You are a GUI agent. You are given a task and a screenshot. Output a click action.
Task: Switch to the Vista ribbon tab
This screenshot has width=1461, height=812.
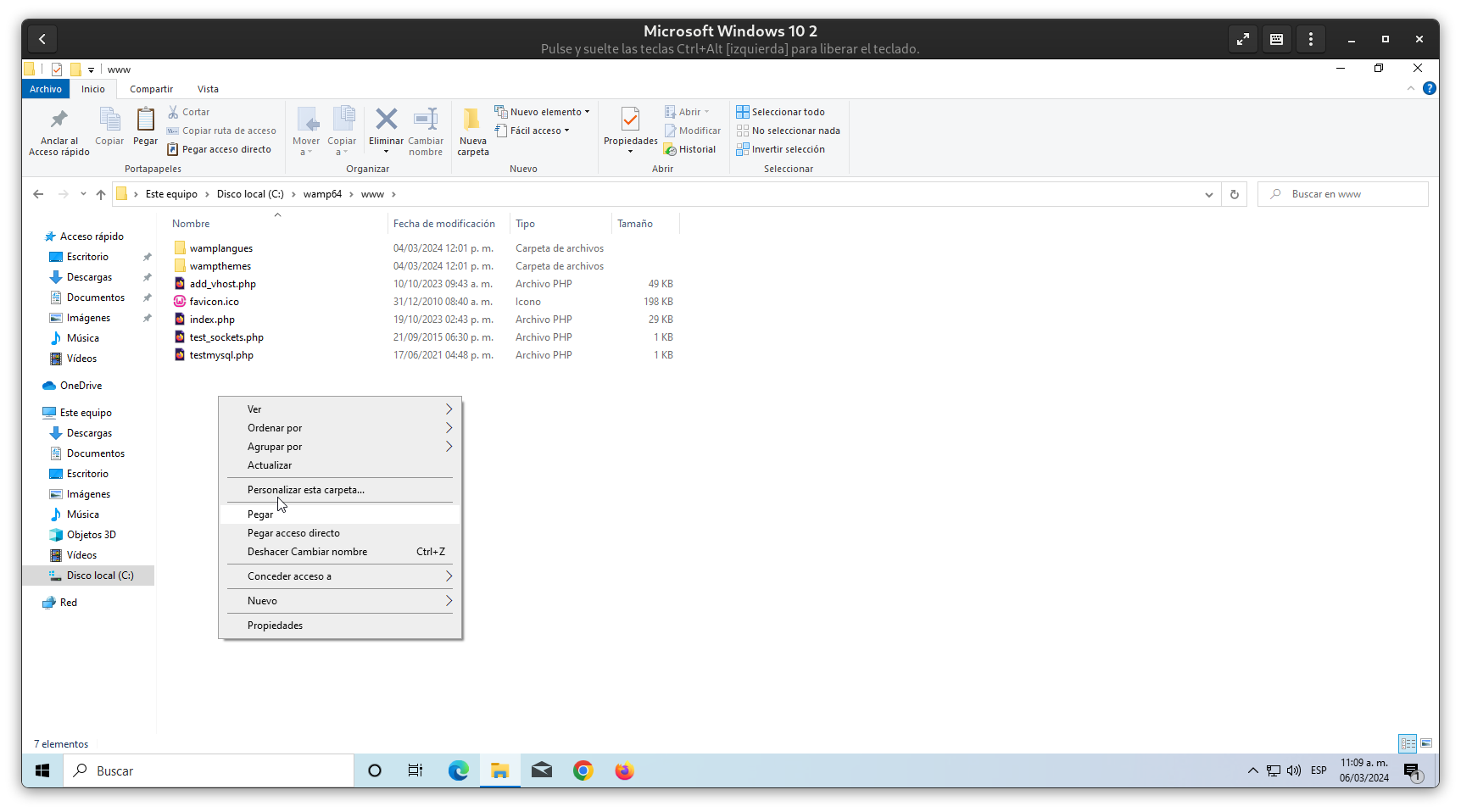click(208, 89)
